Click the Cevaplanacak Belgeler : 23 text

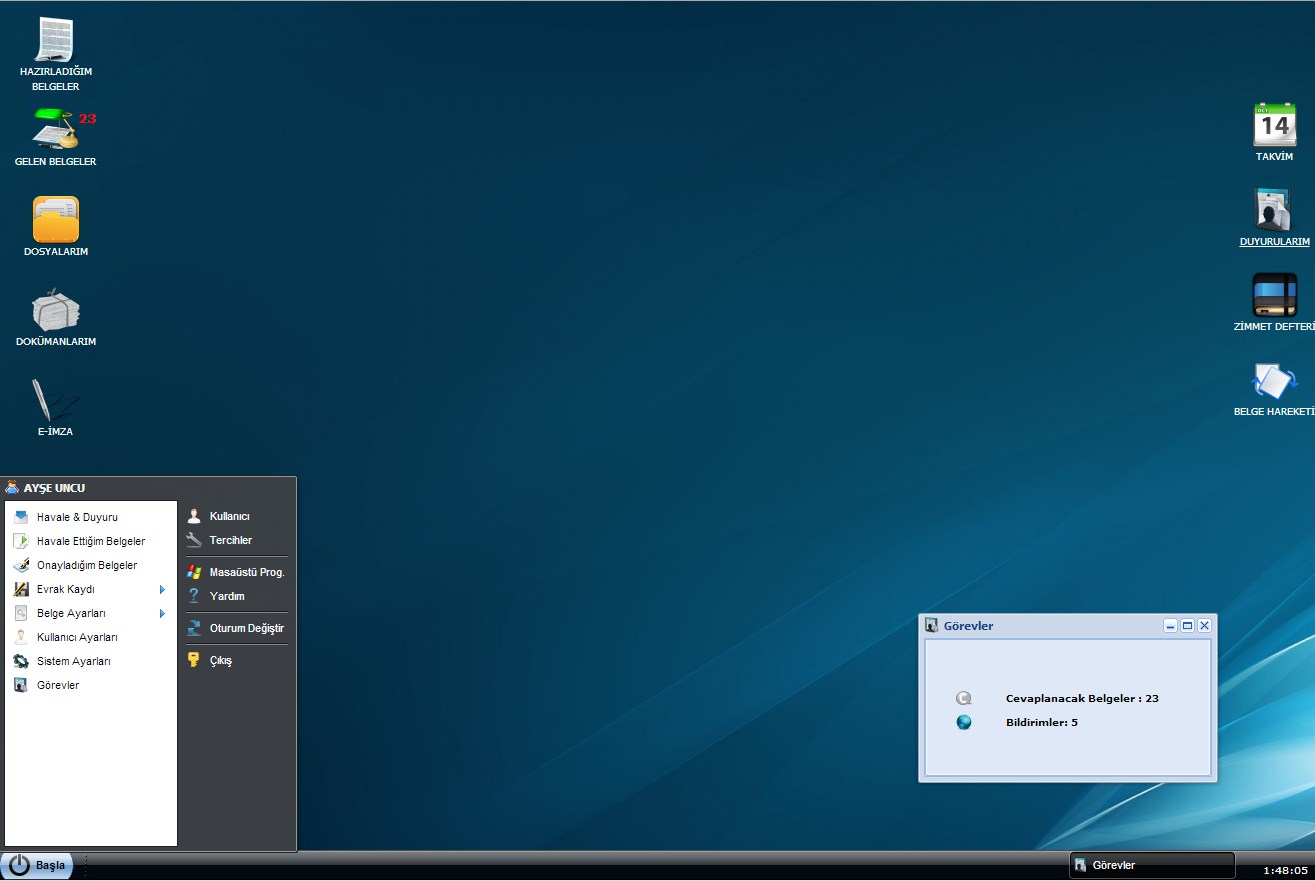pyautogui.click(x=1082, y=698)
